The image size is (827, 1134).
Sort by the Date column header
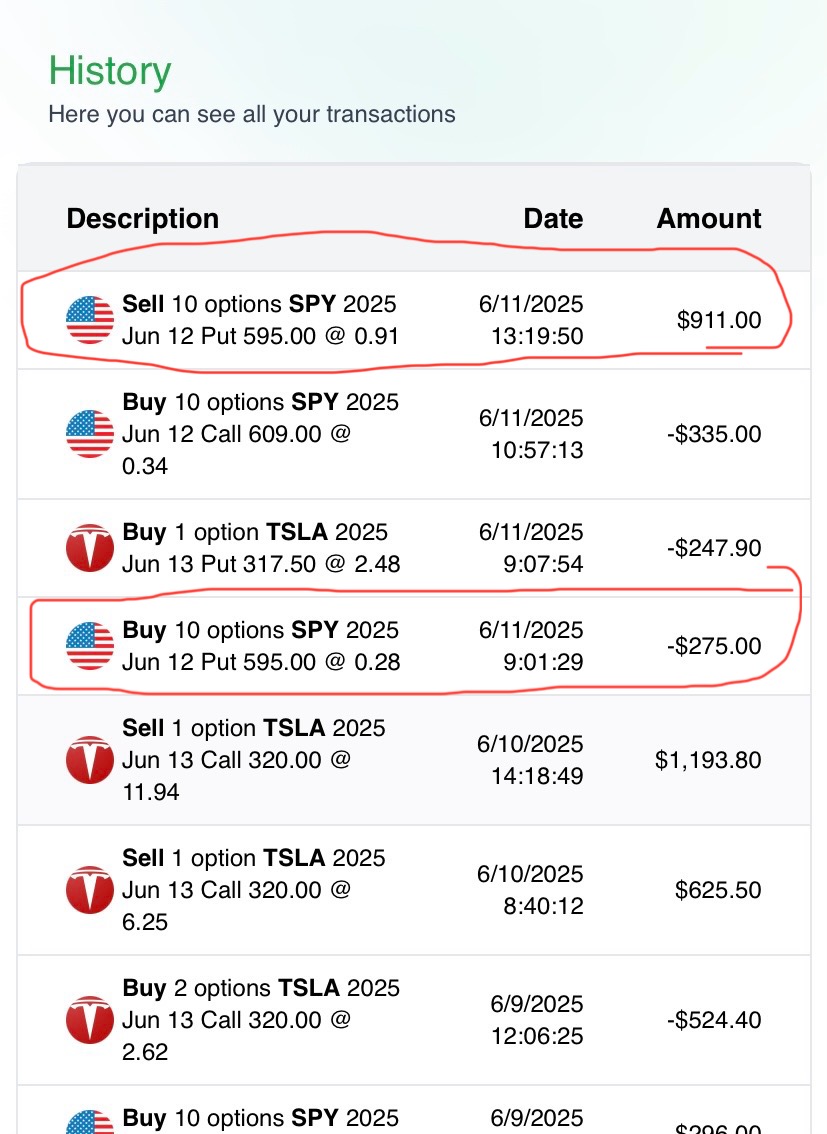pos(553,218)
